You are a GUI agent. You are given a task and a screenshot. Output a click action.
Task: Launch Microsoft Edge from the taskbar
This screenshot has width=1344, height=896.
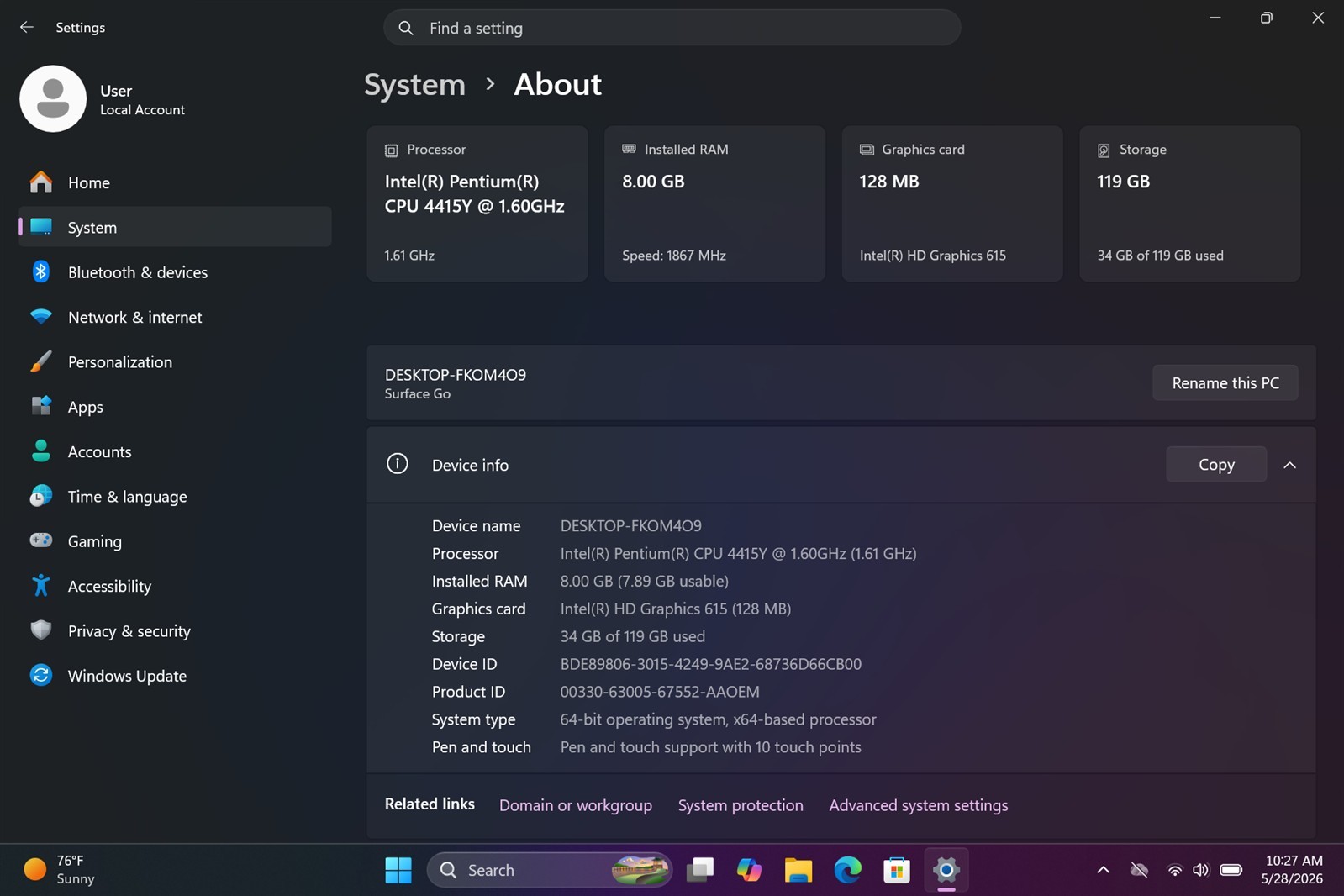pyautogui.click(x=847, y=870)
